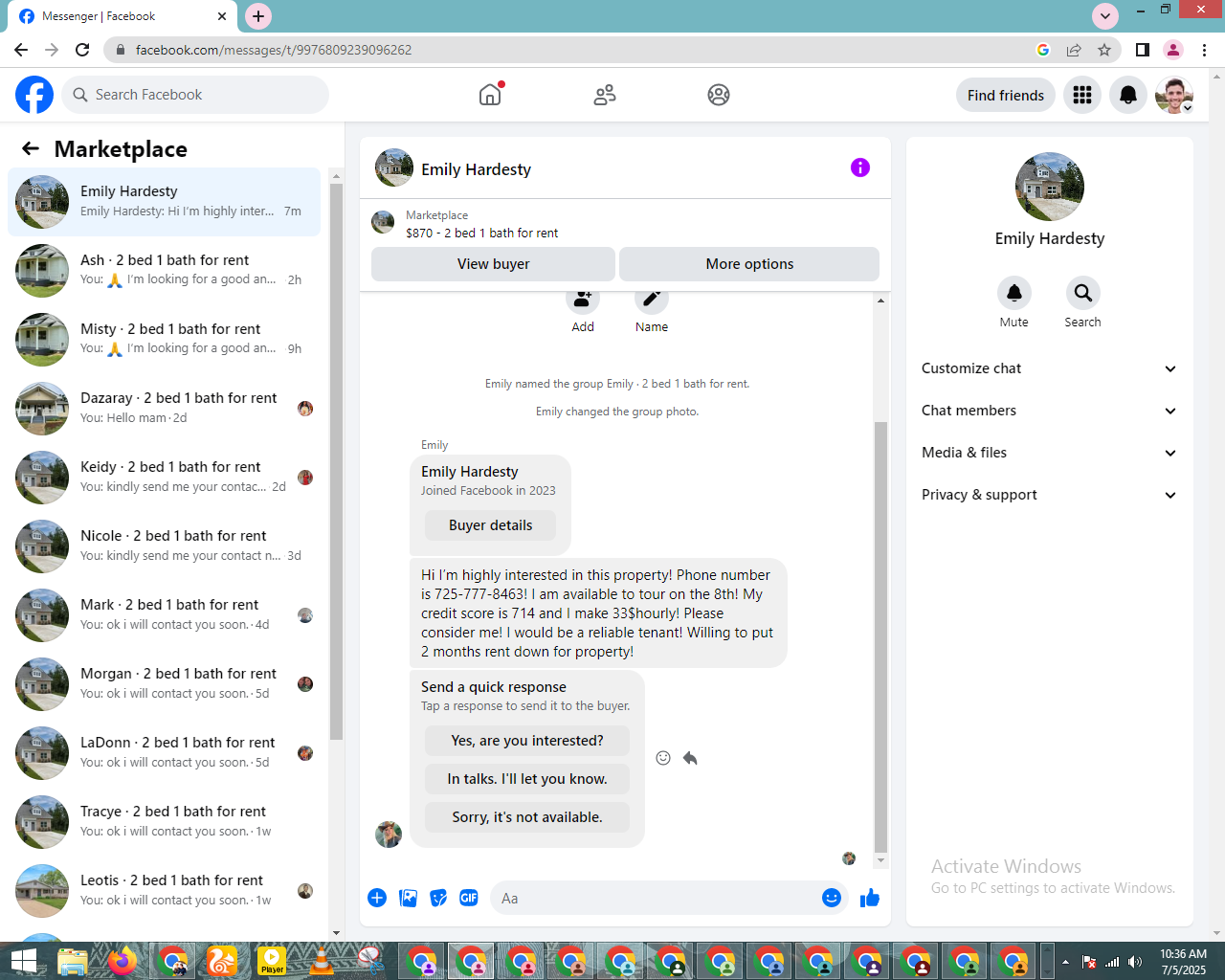The image size is (1225, 980).
Task: Click the Find friends button
Action: point(1006,95)
